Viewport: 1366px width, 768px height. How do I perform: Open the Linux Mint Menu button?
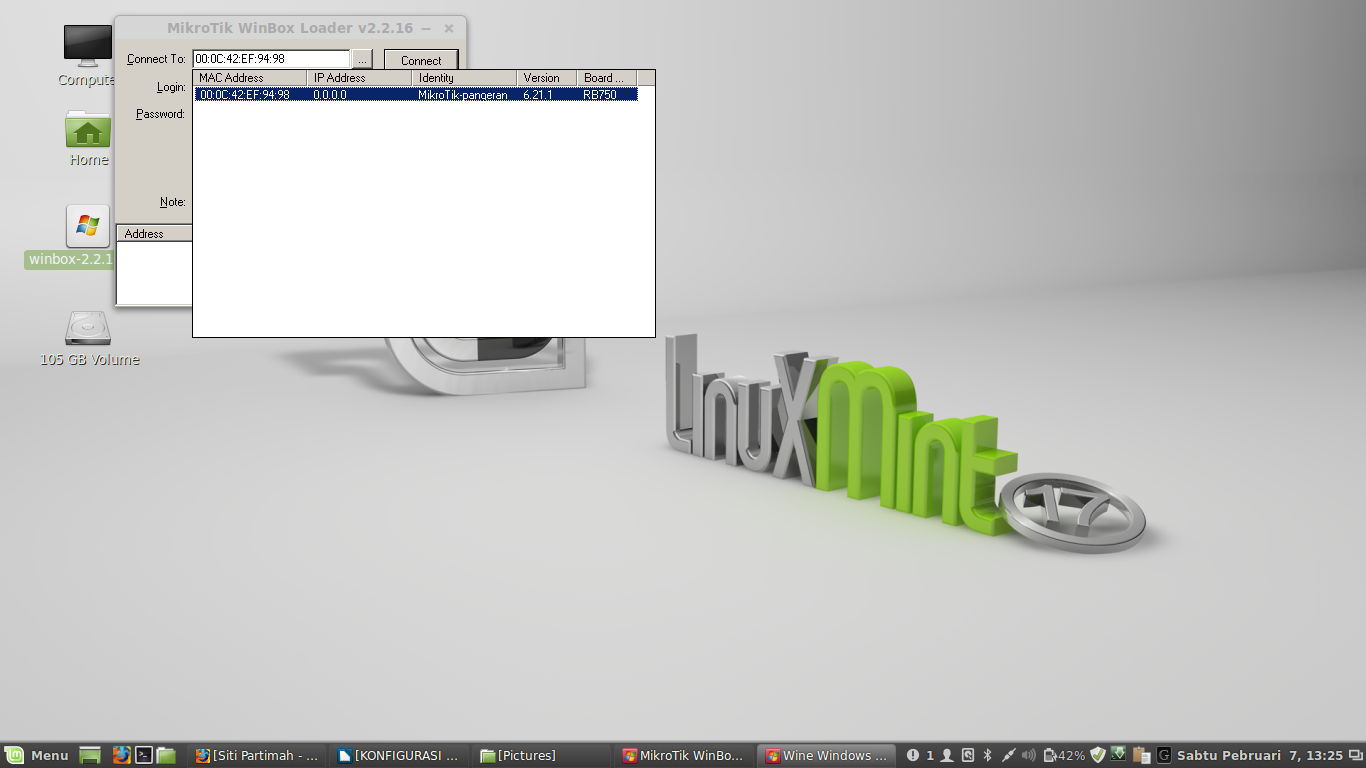[36, 755]
